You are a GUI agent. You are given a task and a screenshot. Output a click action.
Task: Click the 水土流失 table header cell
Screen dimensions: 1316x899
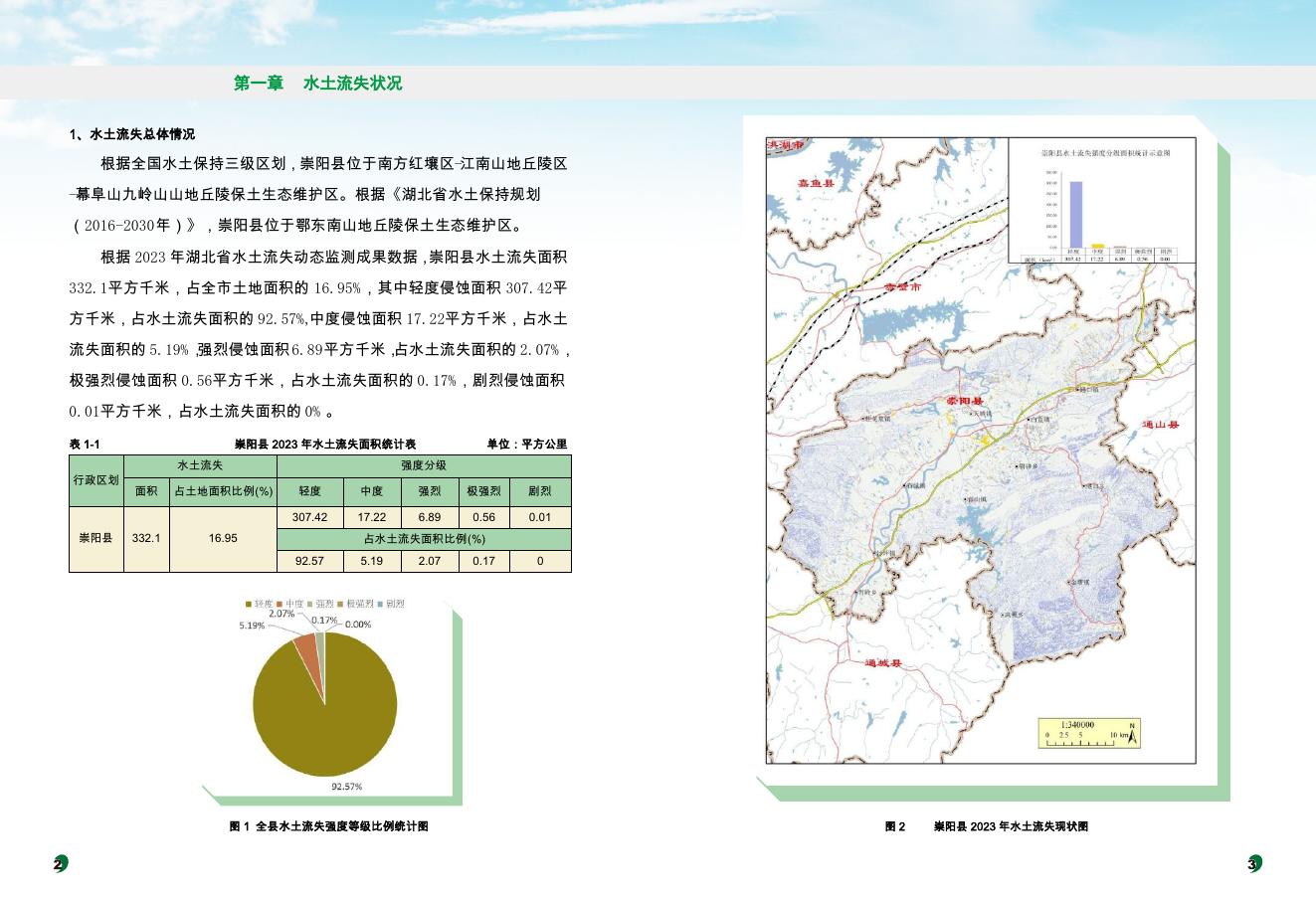coord(200,465)
